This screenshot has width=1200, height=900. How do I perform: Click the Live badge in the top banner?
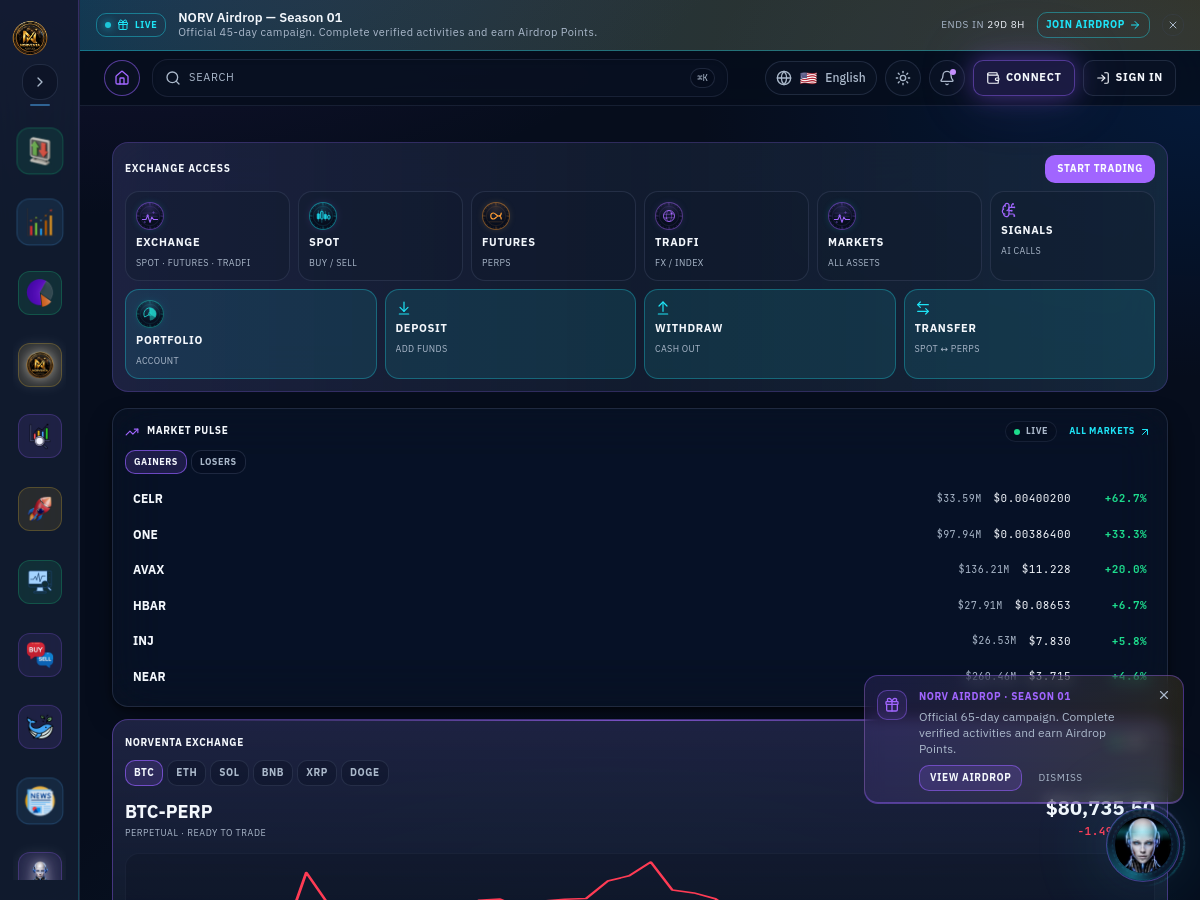coord(131,25)
